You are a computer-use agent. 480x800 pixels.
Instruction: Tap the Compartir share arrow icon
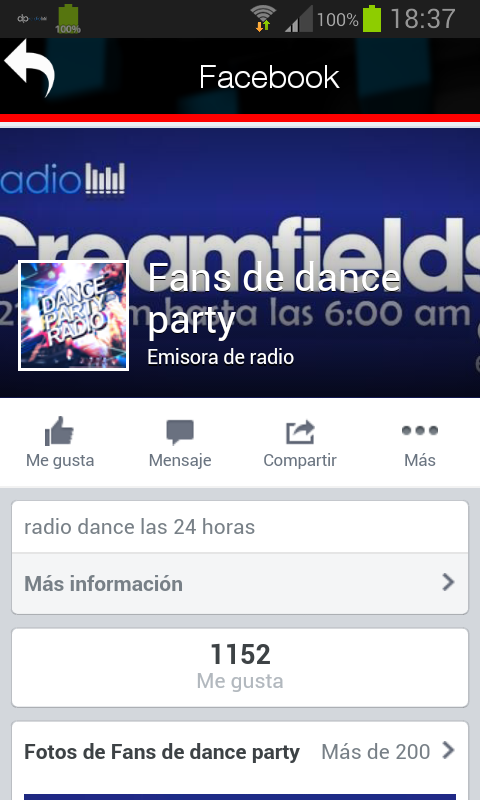300,432
